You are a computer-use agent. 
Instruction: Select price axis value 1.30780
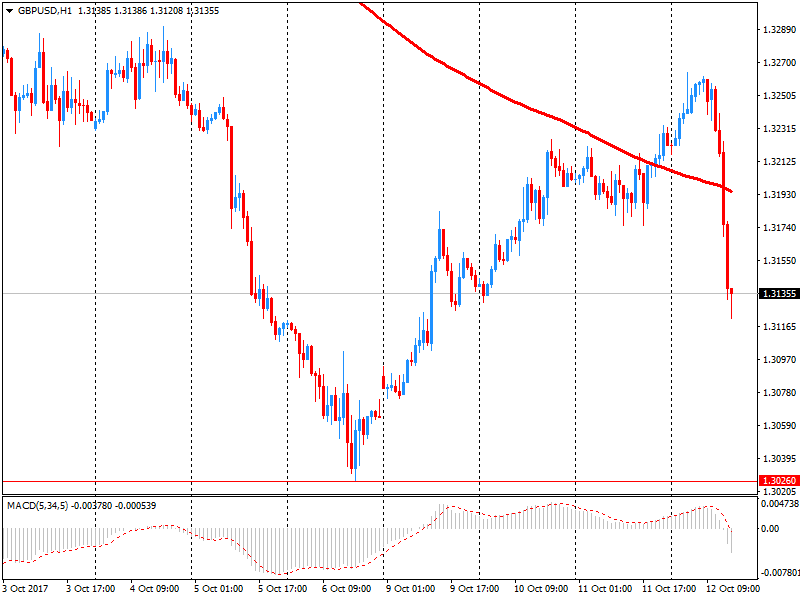779,392
